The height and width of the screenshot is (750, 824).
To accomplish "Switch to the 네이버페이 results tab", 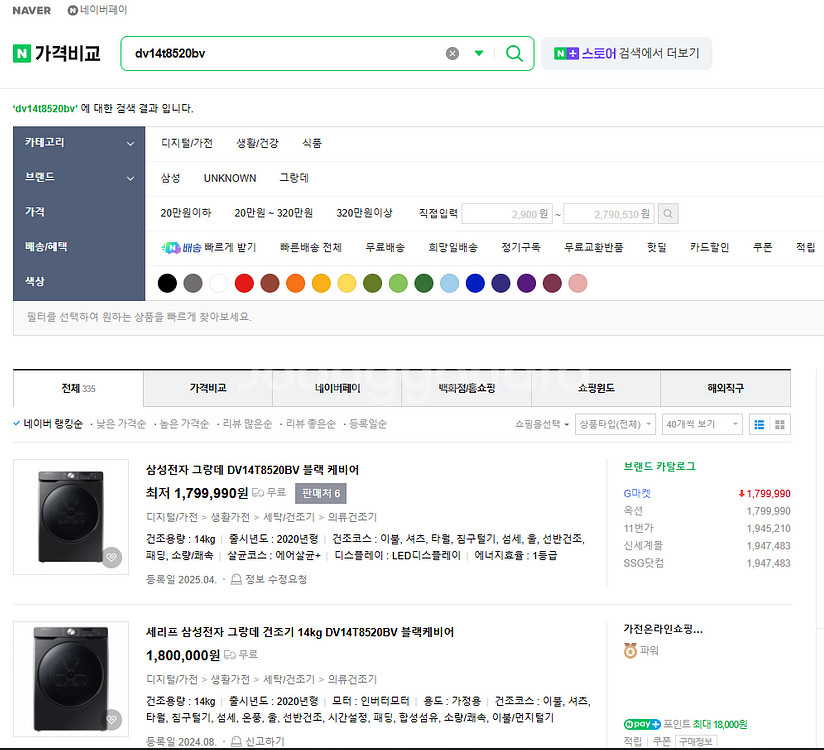I will [337, 388].
